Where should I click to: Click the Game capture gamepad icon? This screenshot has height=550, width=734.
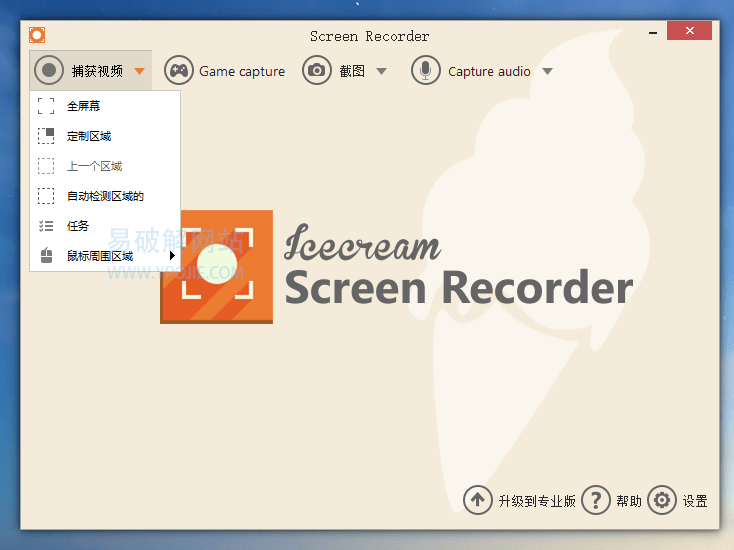179,70
